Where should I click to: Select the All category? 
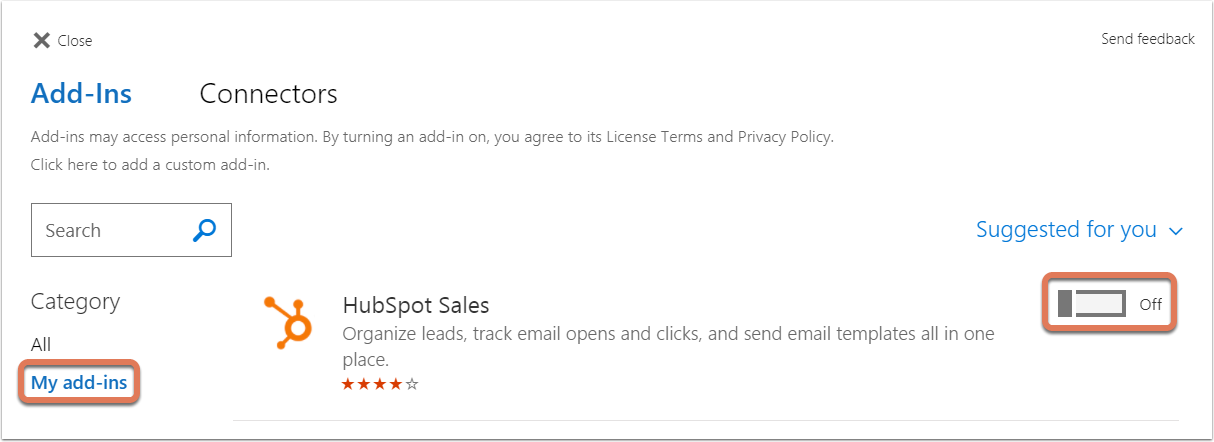point(41,344)
